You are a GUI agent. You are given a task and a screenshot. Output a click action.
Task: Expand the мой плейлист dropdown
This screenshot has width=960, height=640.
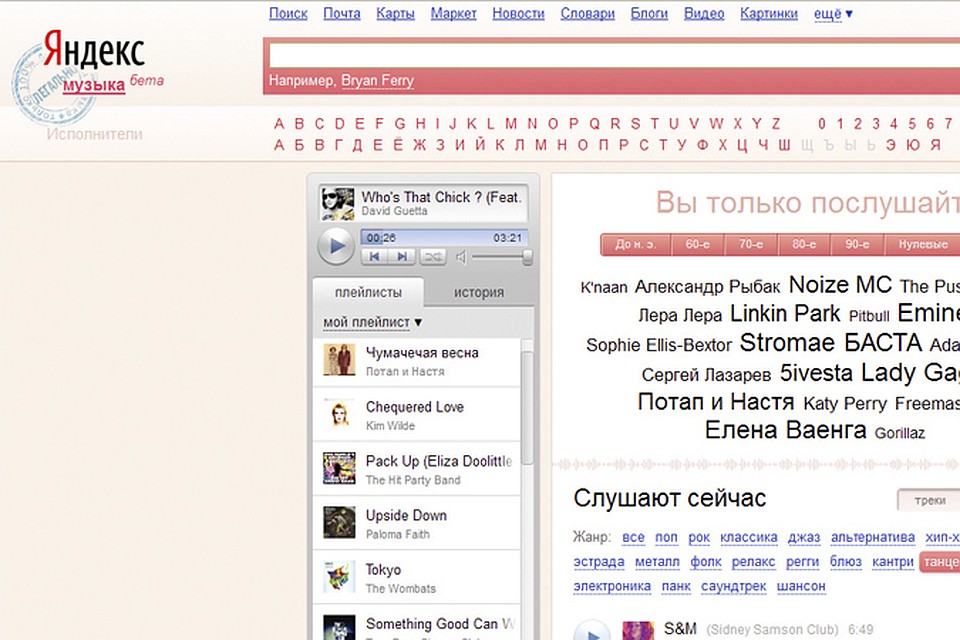(372, 322)
